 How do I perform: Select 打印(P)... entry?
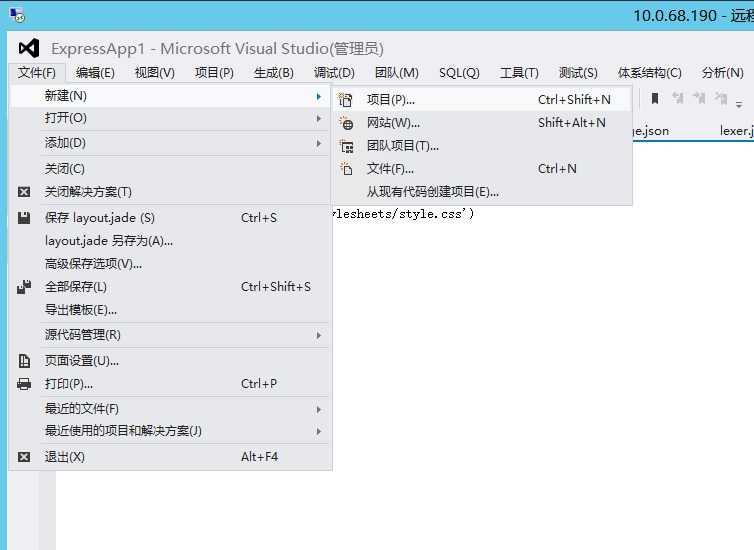pyautogui.click(x=171, y=384)
